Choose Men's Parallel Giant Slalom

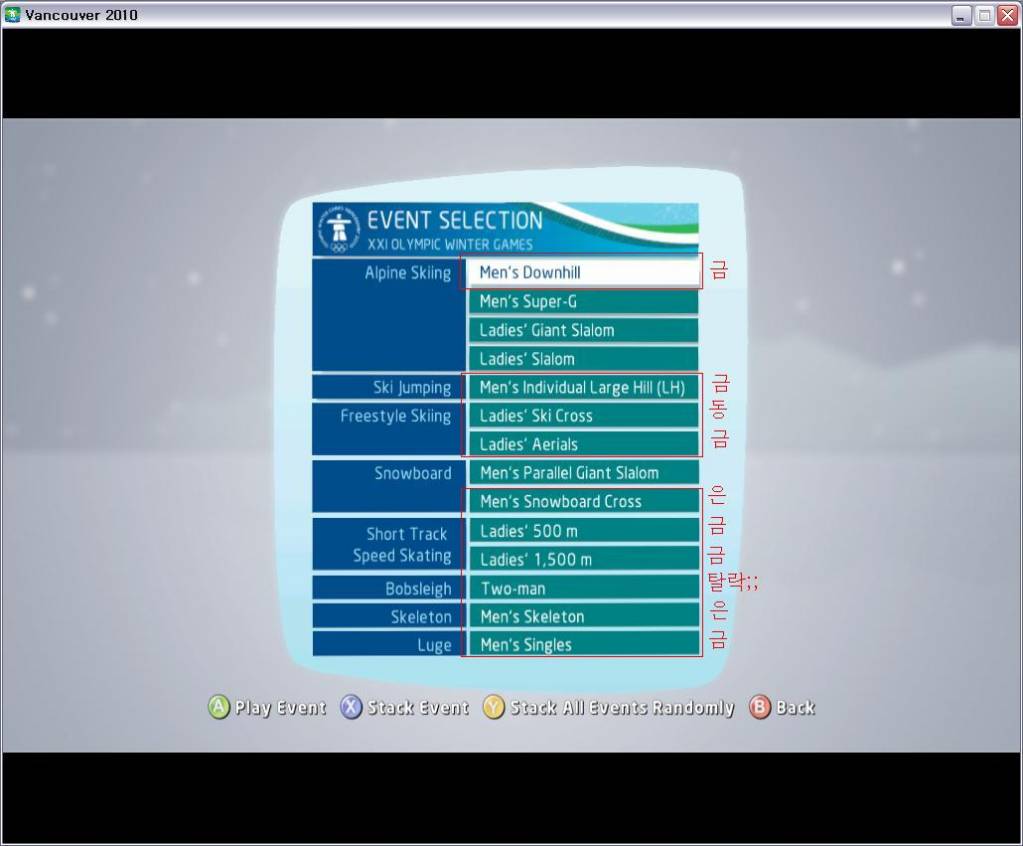583,473
